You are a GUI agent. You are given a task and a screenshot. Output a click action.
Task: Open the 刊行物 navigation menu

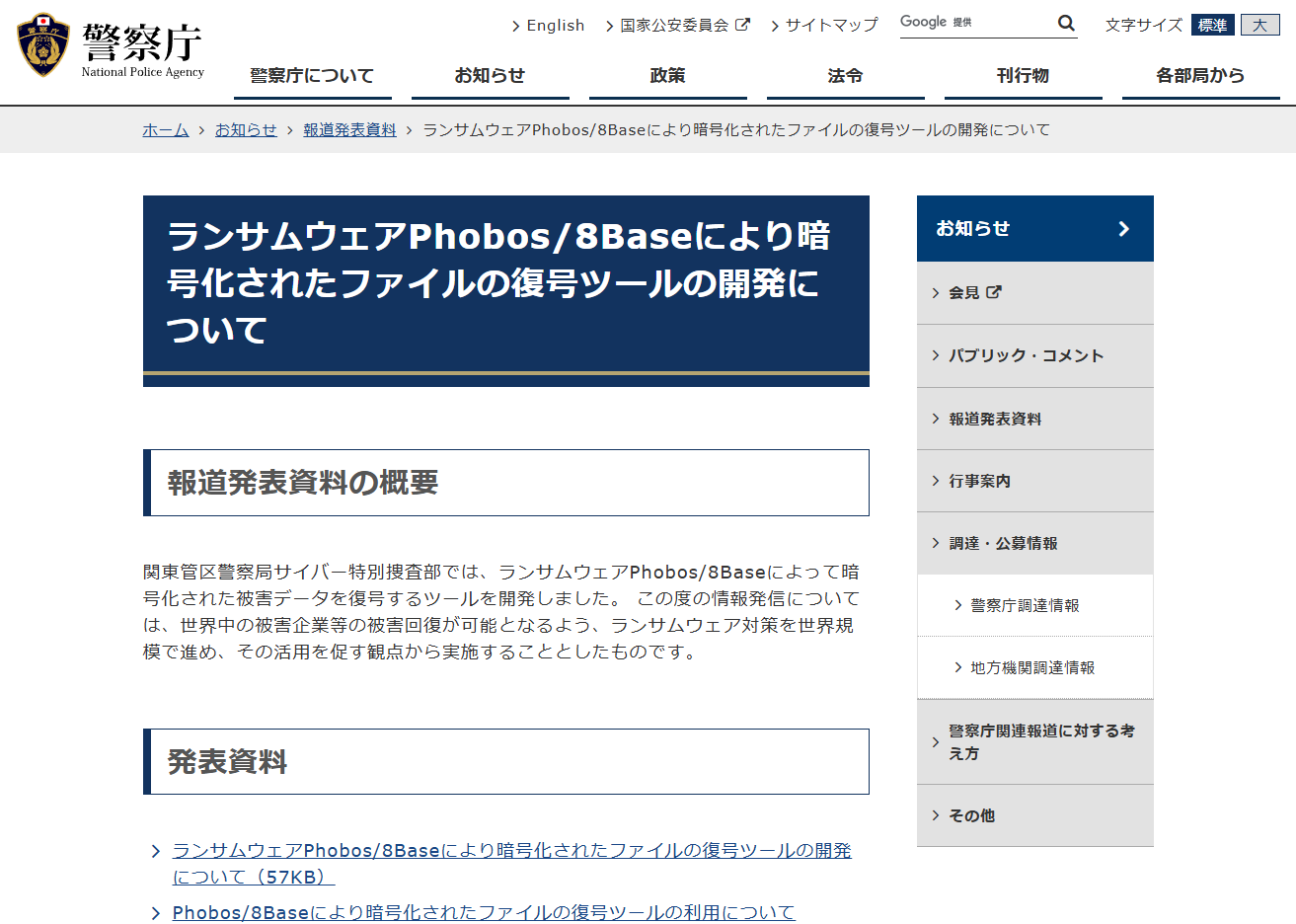[1023, 76]
